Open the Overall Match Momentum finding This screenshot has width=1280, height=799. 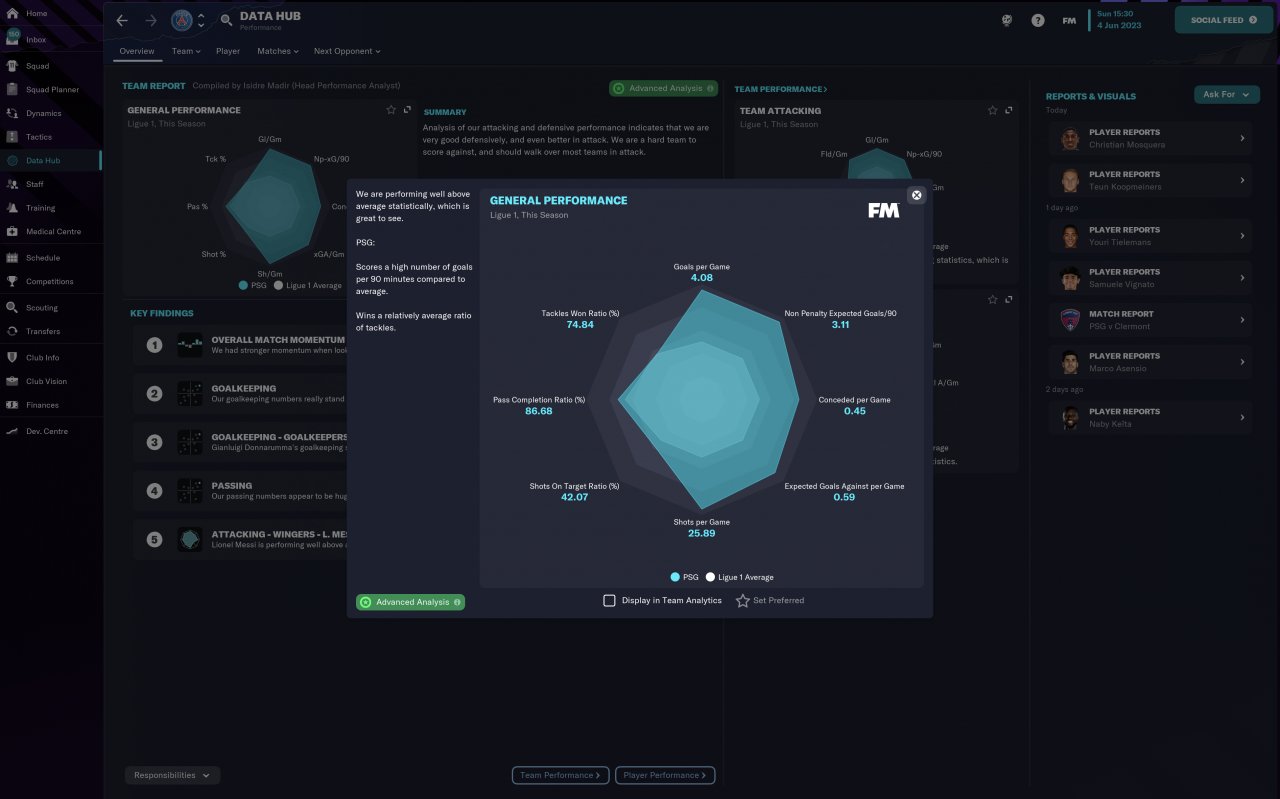click(x=242, y=345)
